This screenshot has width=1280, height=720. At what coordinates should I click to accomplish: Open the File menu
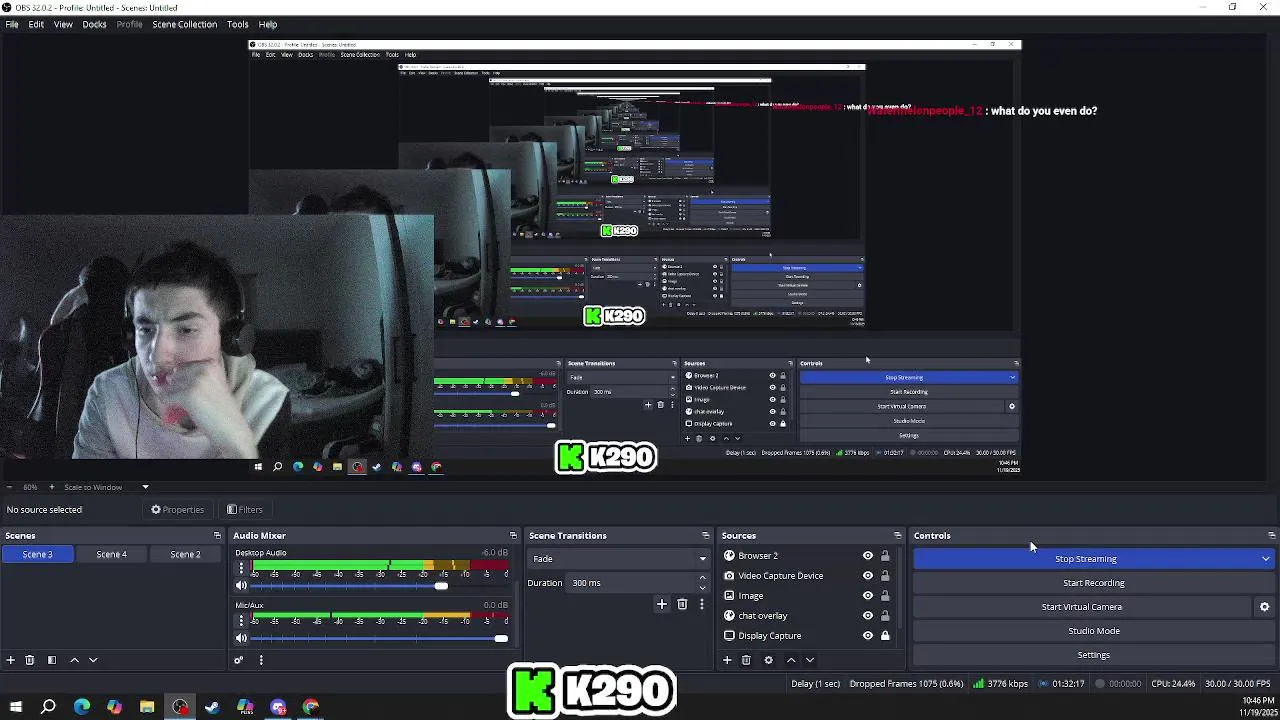click(12, 24)
